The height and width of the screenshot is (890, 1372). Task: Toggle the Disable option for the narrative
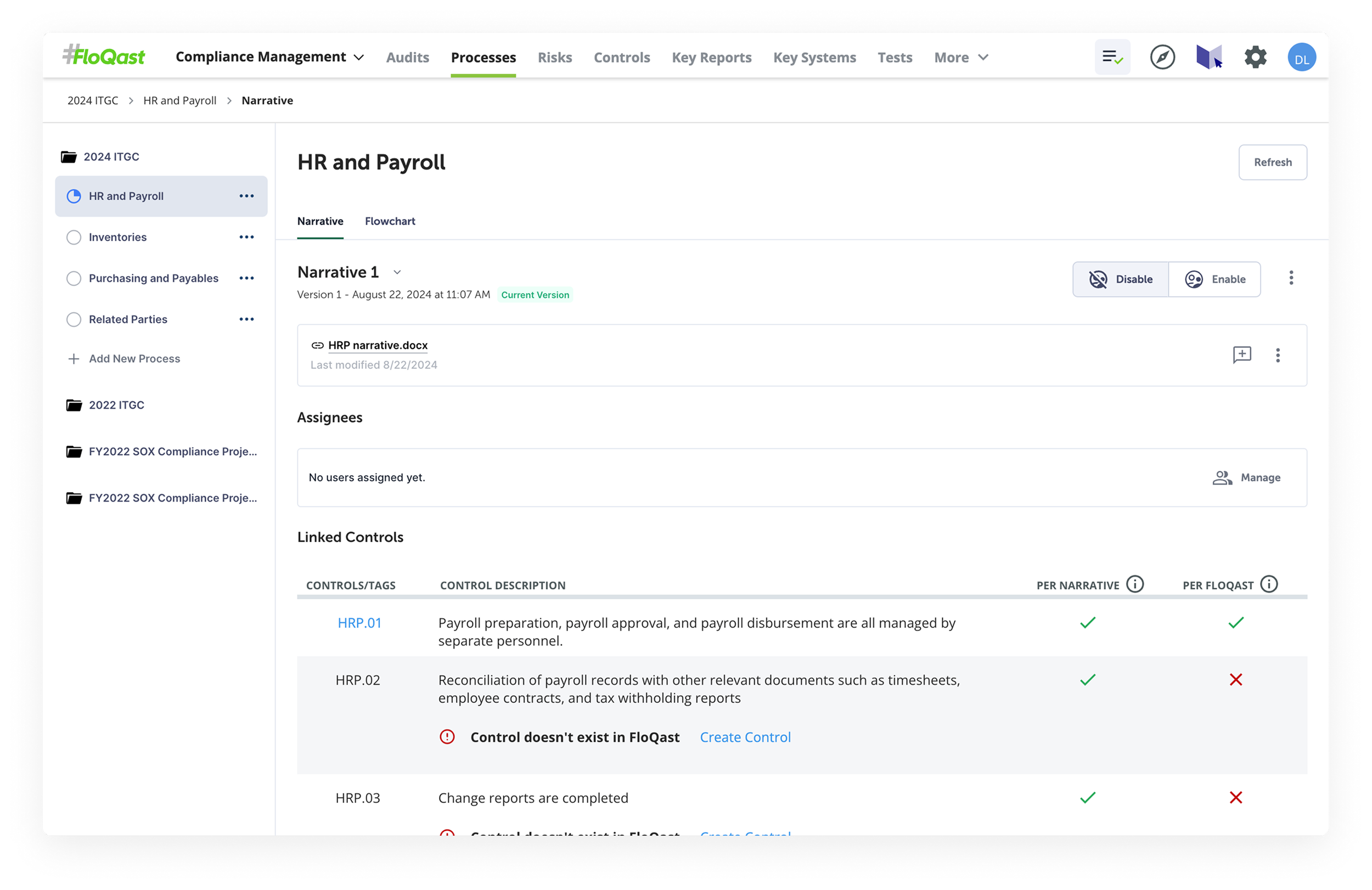[1120, 280]
